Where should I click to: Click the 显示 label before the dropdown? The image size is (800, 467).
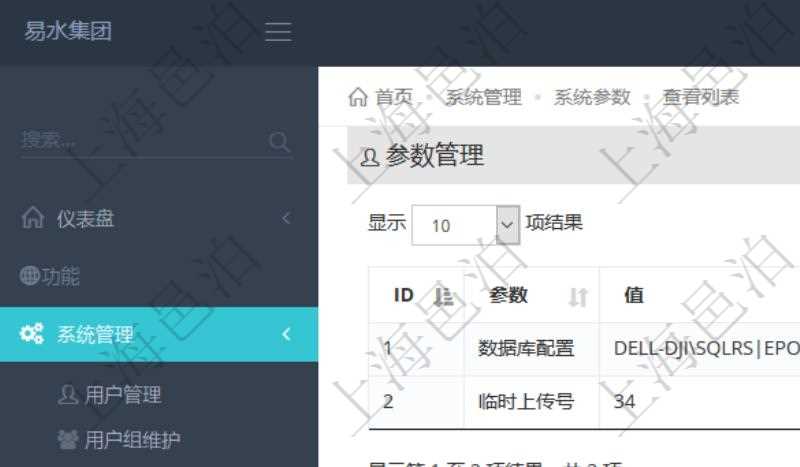tap(387, 223)
